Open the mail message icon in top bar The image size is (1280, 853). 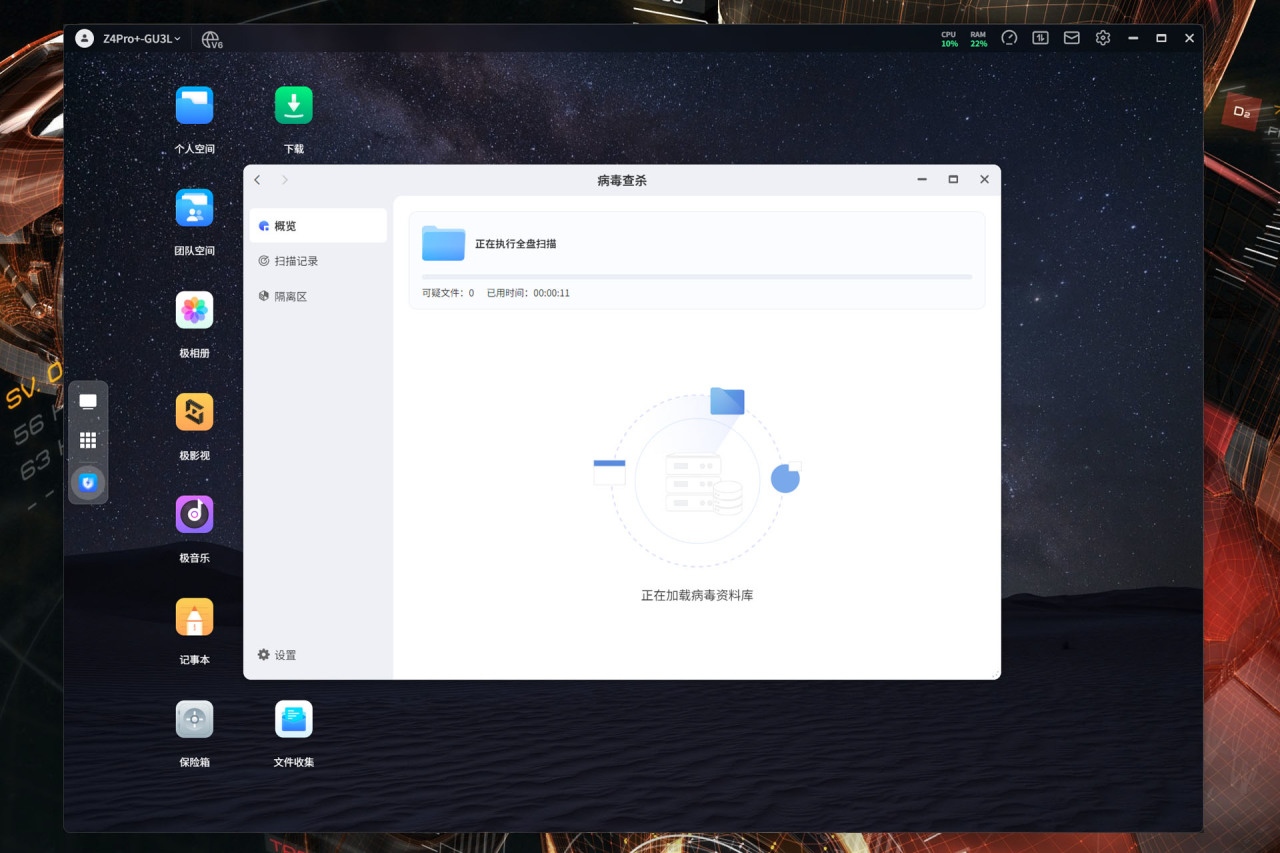(x=1071, y=38)
